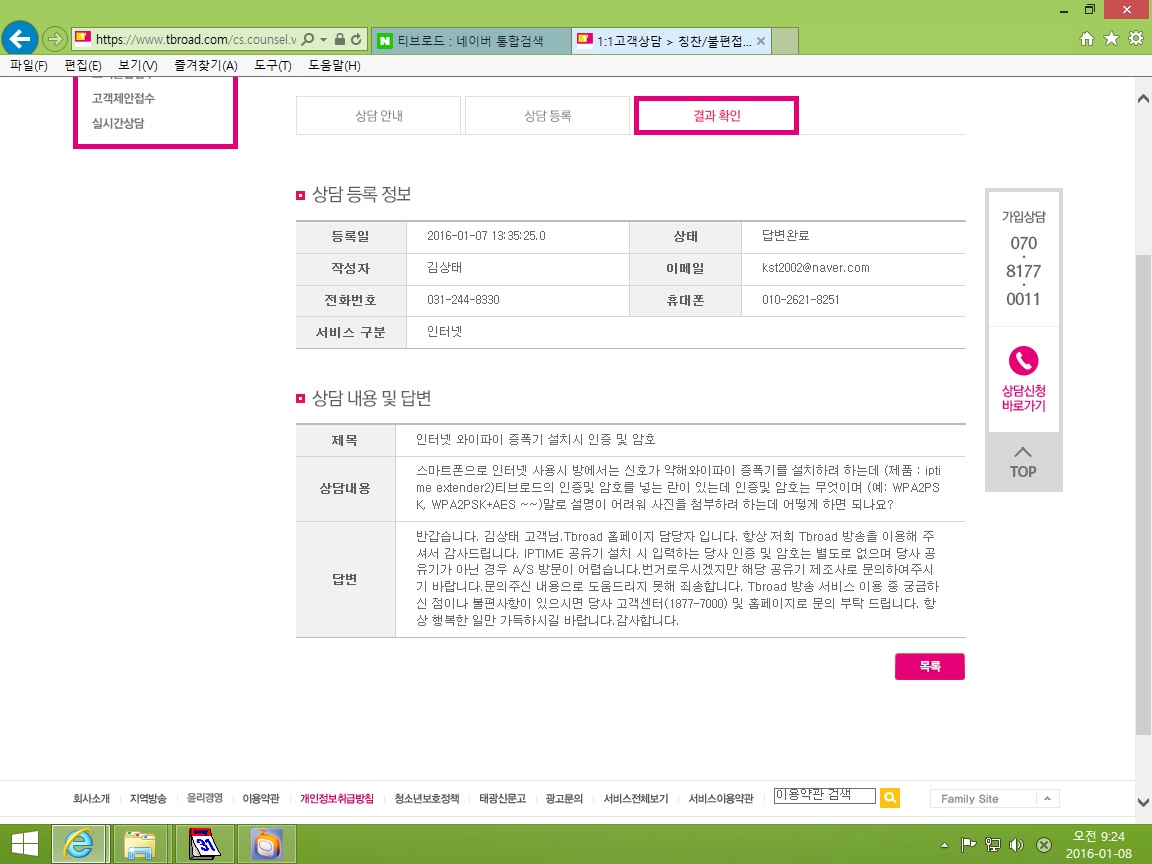Click the pink 목록 button
This screenshot has height=864, width=1152.
pos(929,666)
